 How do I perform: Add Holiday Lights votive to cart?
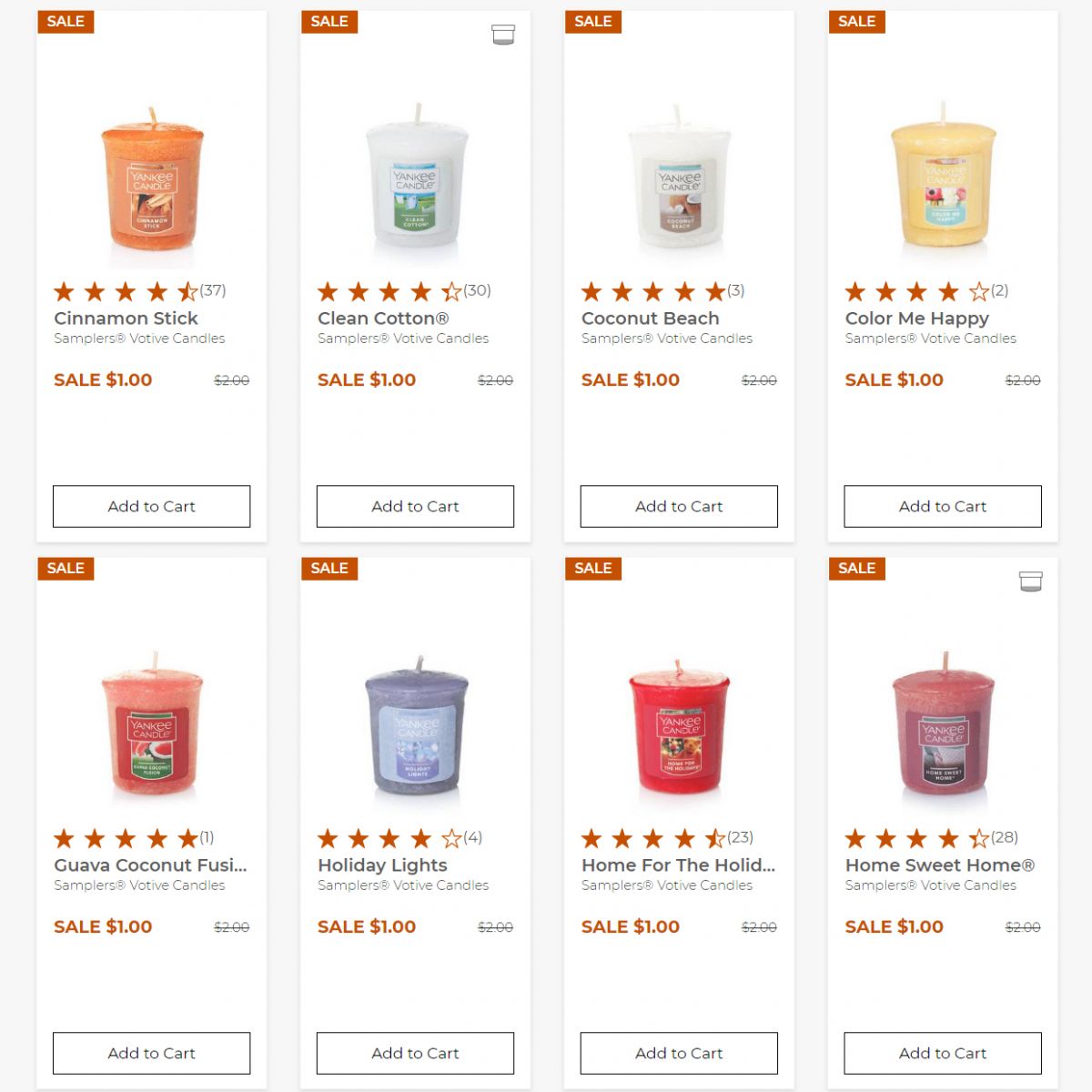click(x=415, y=1053)
